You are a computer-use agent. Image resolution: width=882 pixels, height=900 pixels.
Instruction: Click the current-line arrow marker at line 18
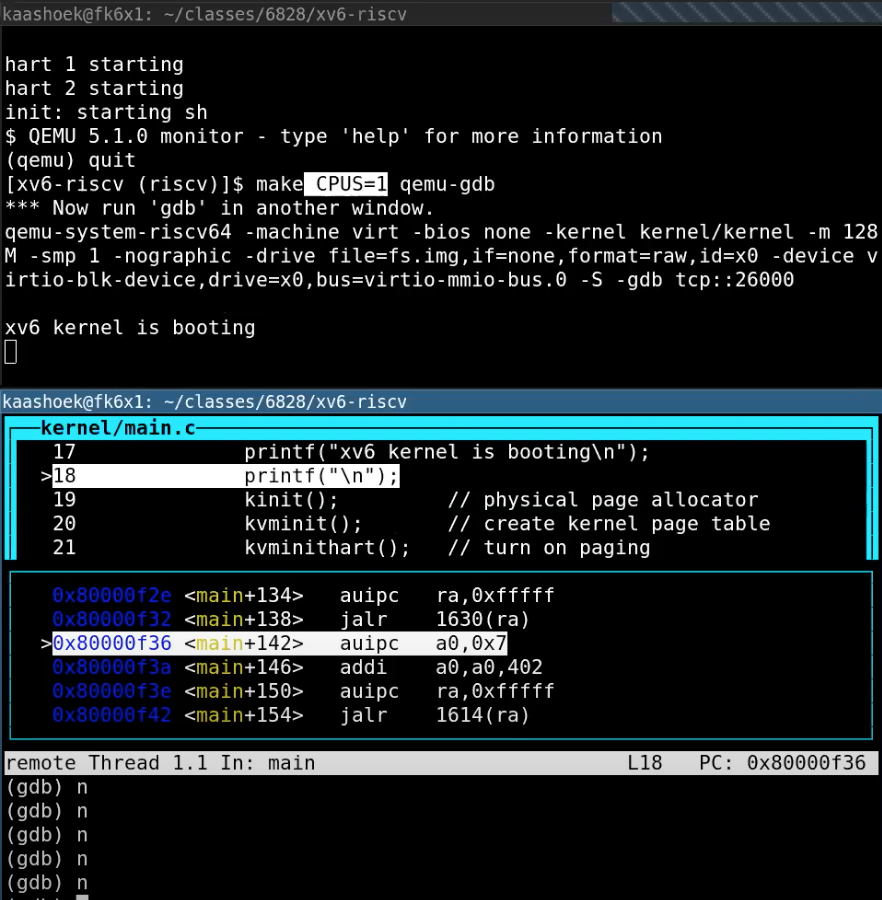coord(46,476)
